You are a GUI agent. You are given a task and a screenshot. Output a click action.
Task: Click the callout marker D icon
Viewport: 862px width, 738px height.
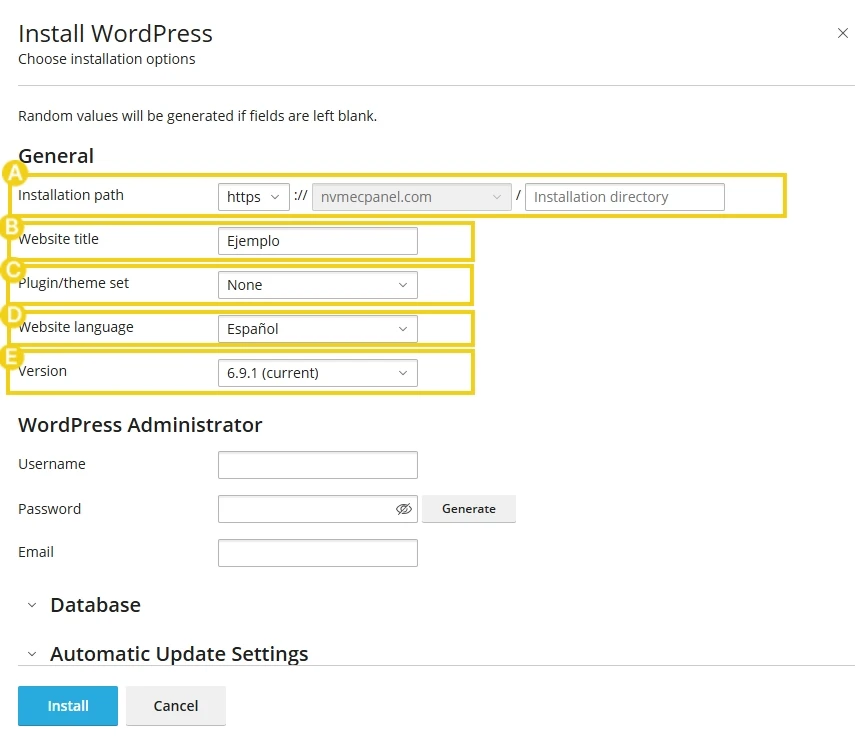15,314
